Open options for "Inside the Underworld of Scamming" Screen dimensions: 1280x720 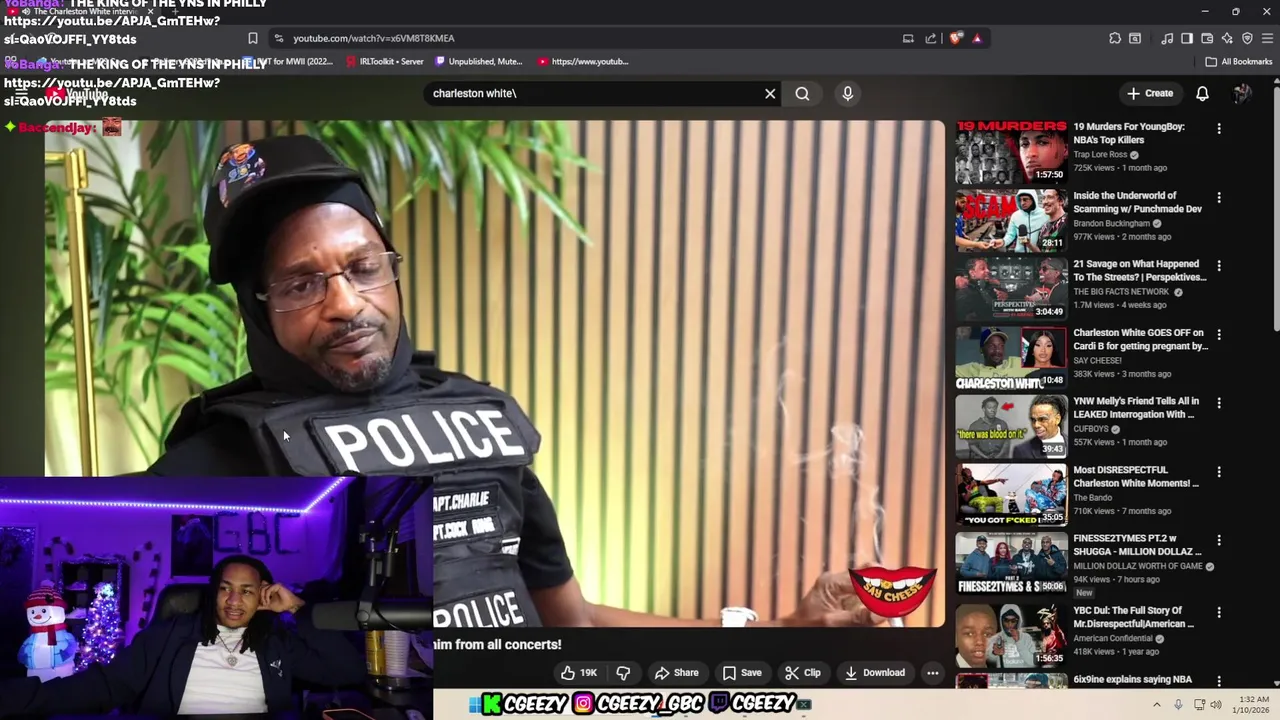pyautogui.click(x=1218, y=198)
